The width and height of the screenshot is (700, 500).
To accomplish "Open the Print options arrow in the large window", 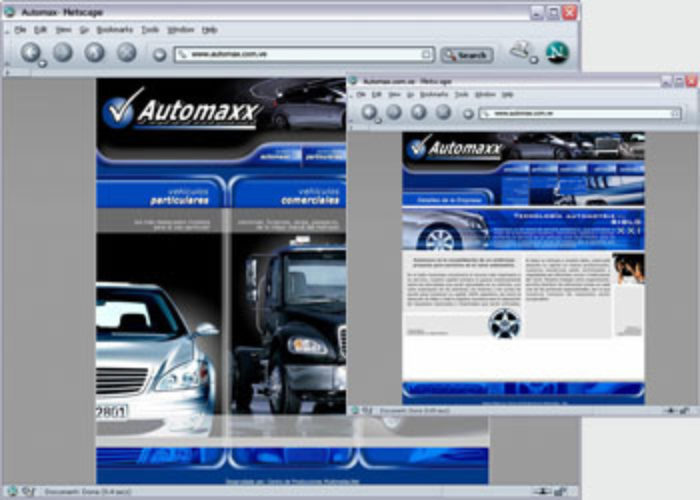I will click(x=534, y=59).
